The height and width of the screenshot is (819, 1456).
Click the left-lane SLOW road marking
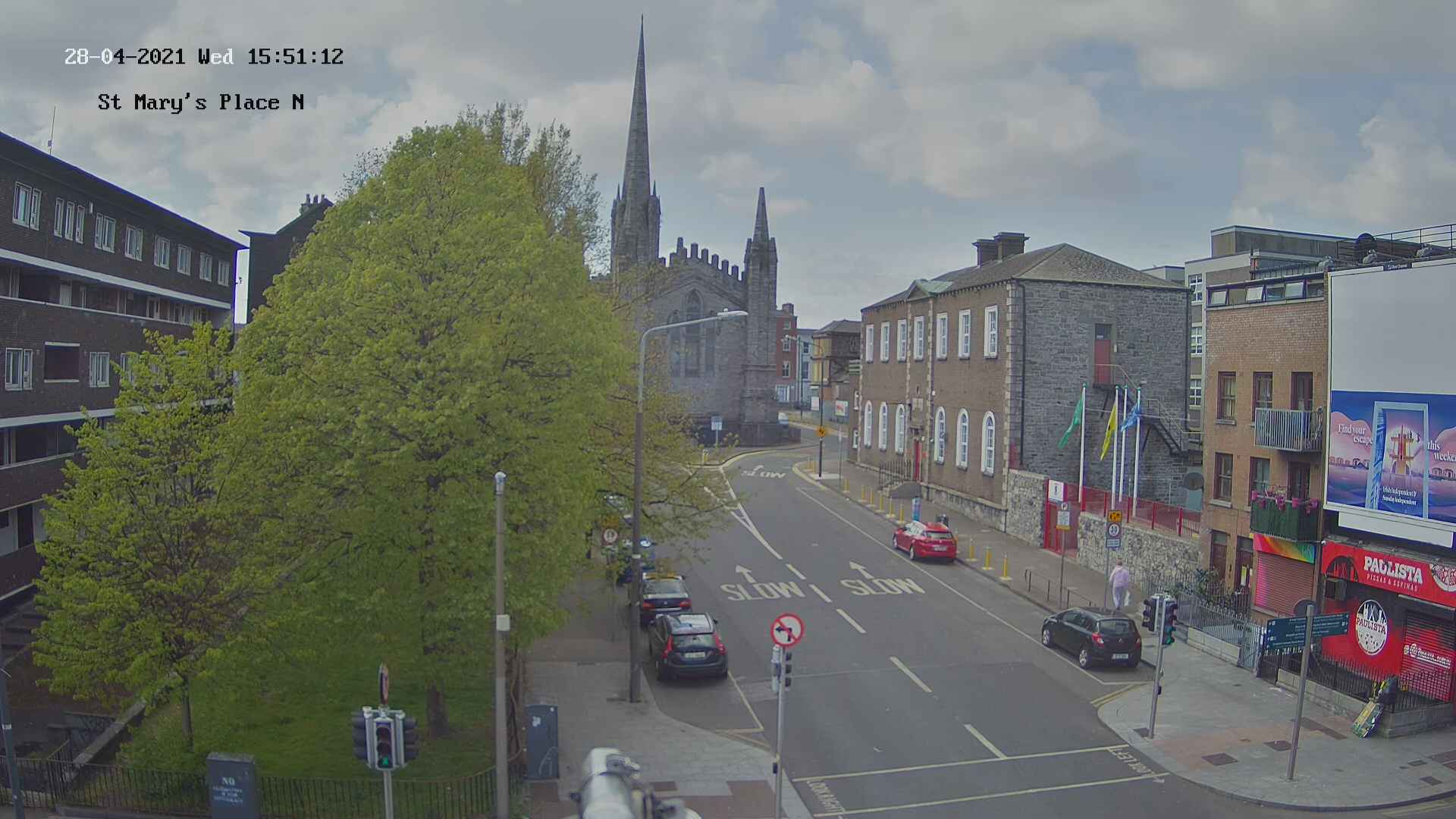tap(761, 590)
